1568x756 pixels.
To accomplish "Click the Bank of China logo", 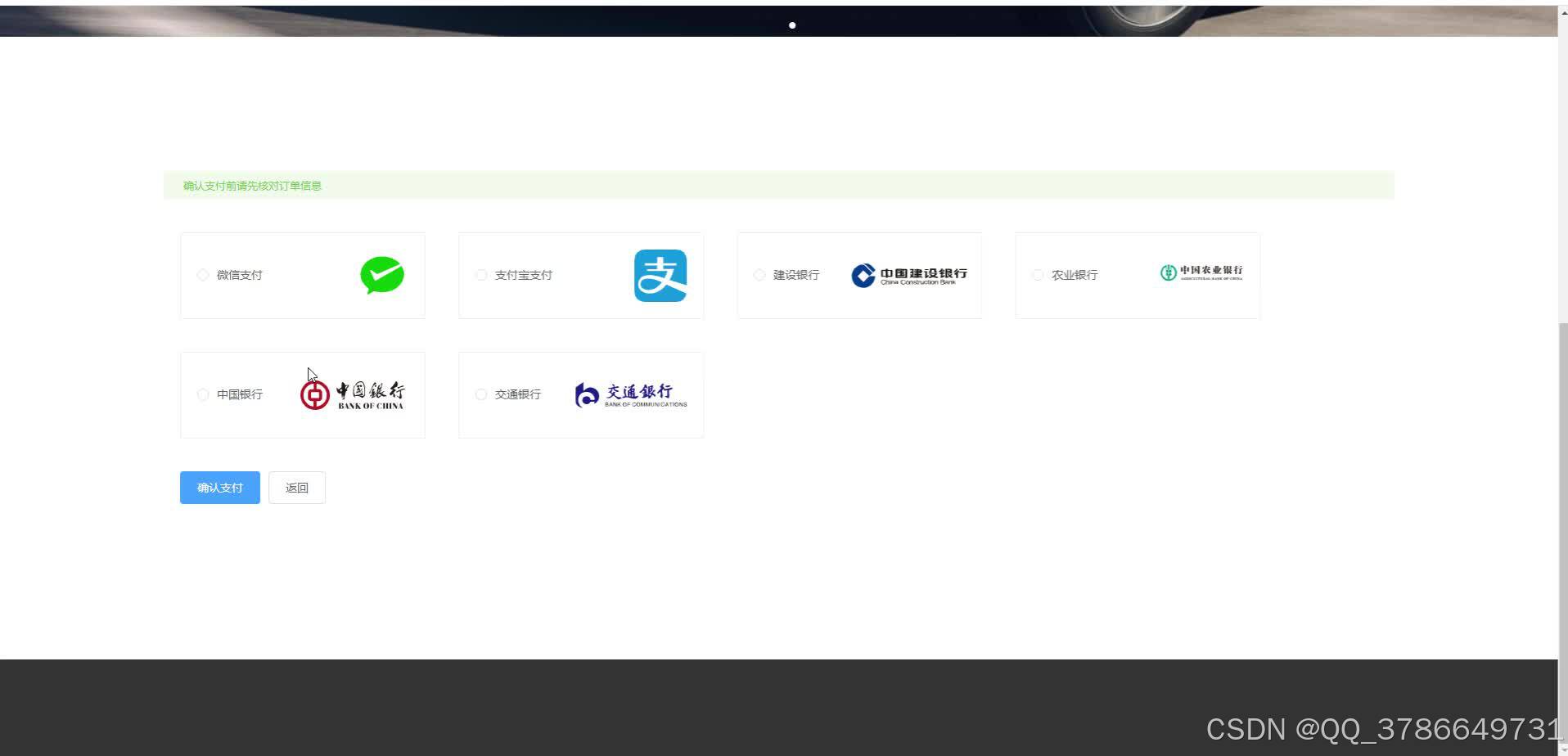I will tap(352, 395).
